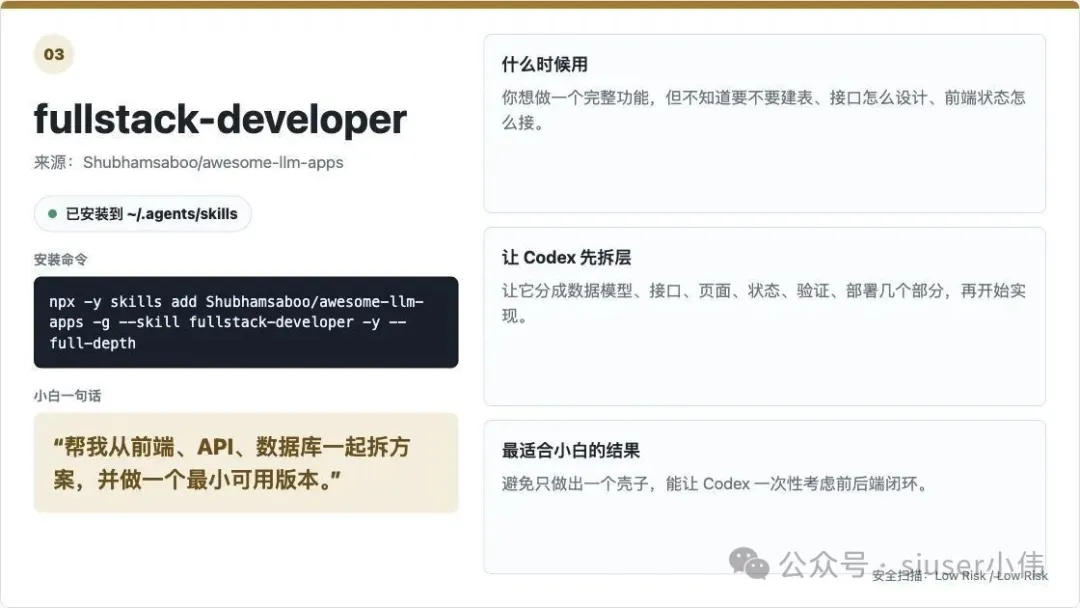Image resolution: width=1080 pixels, height=608 pixels.
Task: Select the 最适合小白的结果 card title
Action: click(x=570, y=451)
